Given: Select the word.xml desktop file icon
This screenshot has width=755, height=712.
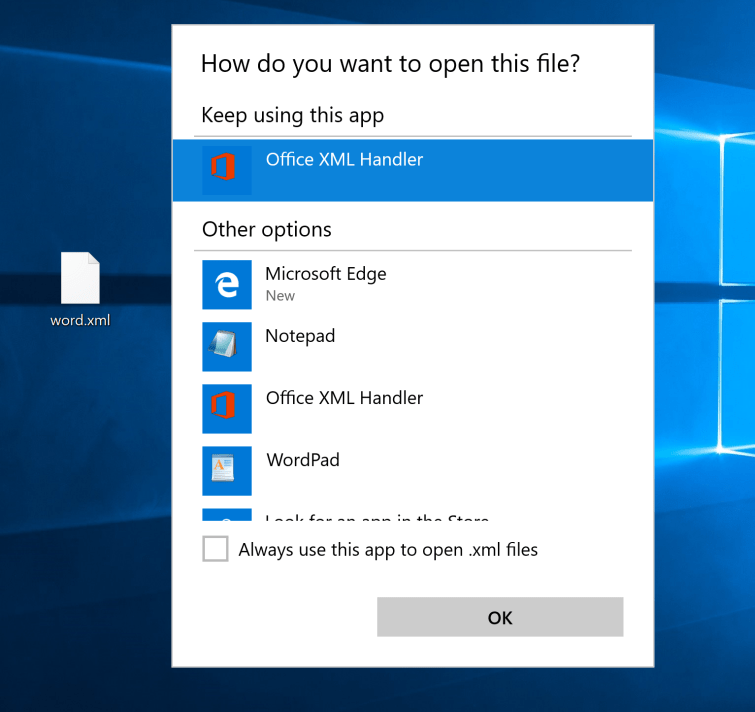Looking at the screenshot, I should (80, 278).
